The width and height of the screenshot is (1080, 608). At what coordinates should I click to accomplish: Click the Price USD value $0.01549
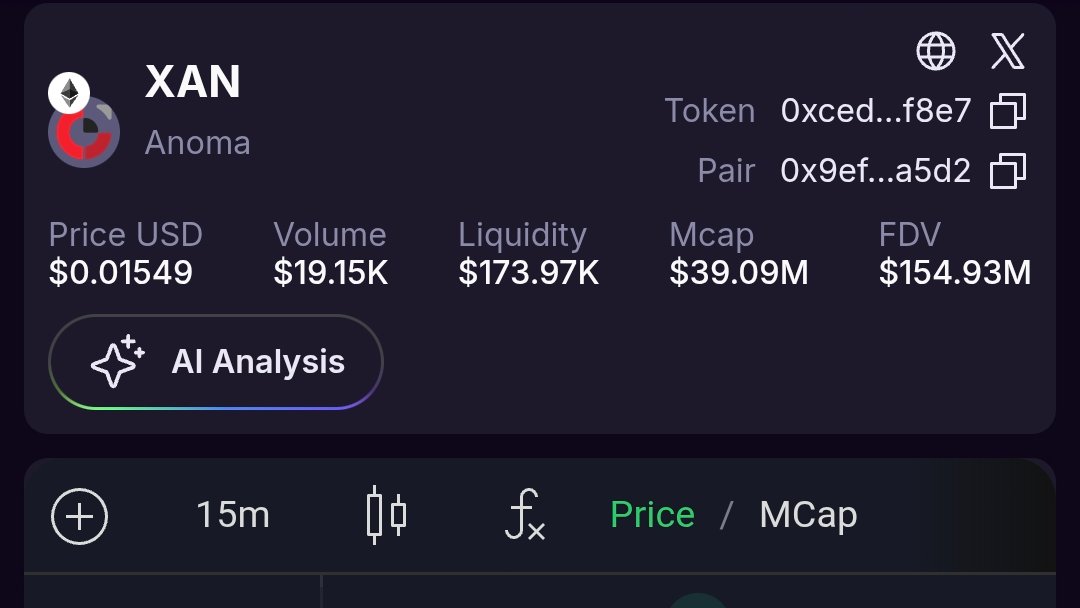coord(121,273)
